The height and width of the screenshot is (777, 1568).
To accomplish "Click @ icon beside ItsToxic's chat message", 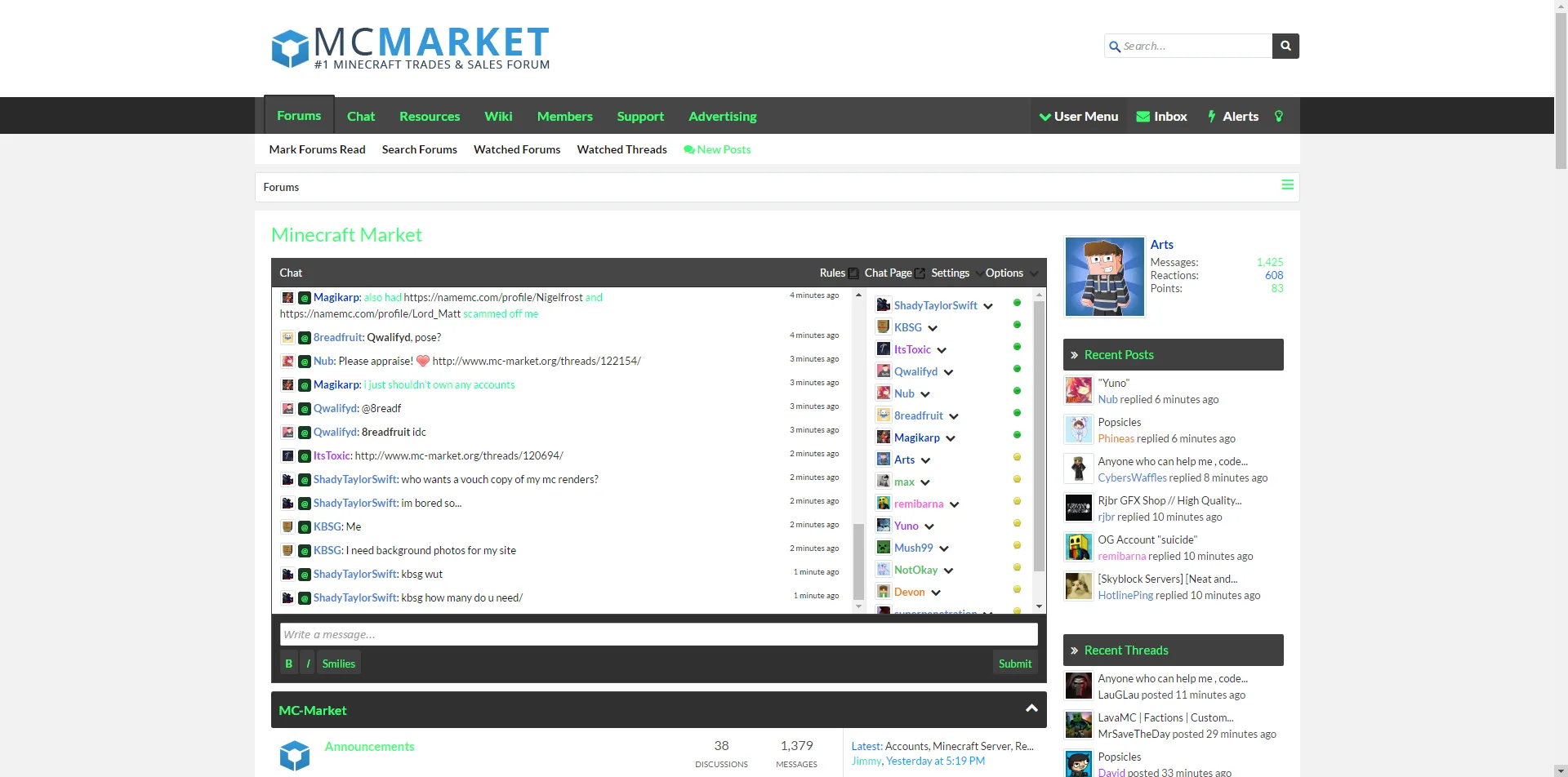I will (305, 456).
